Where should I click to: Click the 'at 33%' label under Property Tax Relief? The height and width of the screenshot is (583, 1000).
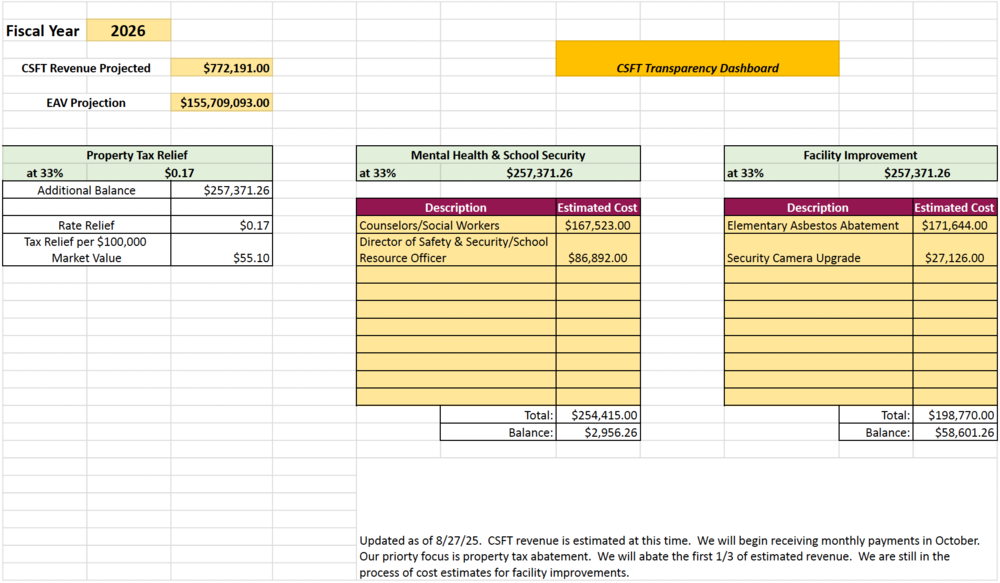point(45,173)
